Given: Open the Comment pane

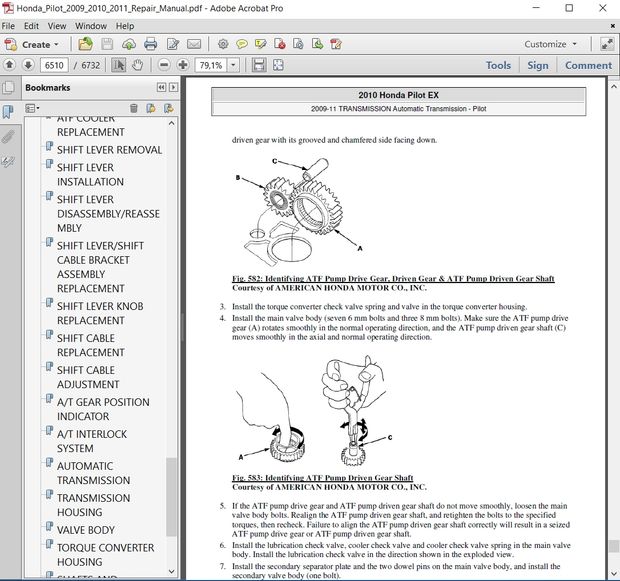Looking at the screenshot, I should click(x=588, y=65).
